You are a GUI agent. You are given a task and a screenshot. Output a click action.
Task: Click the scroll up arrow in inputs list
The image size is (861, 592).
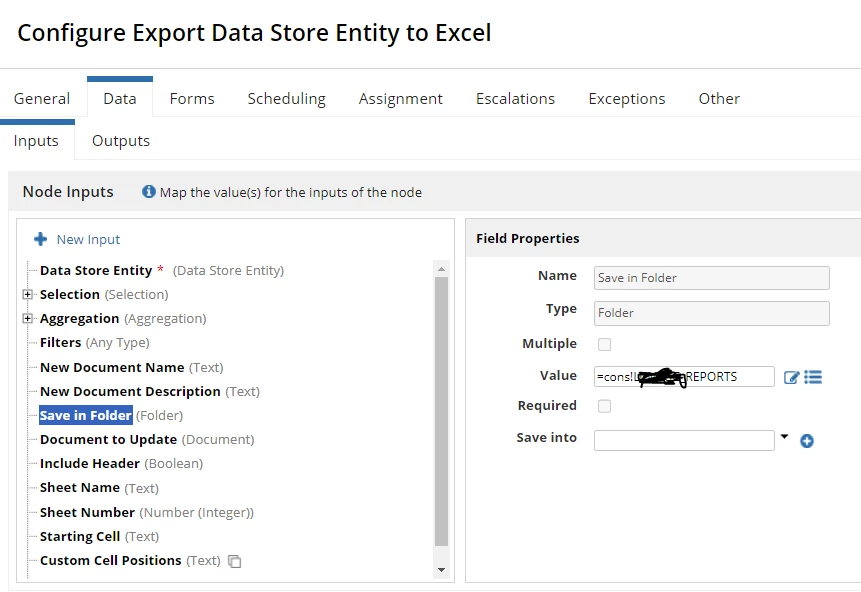tap(441, 269)
